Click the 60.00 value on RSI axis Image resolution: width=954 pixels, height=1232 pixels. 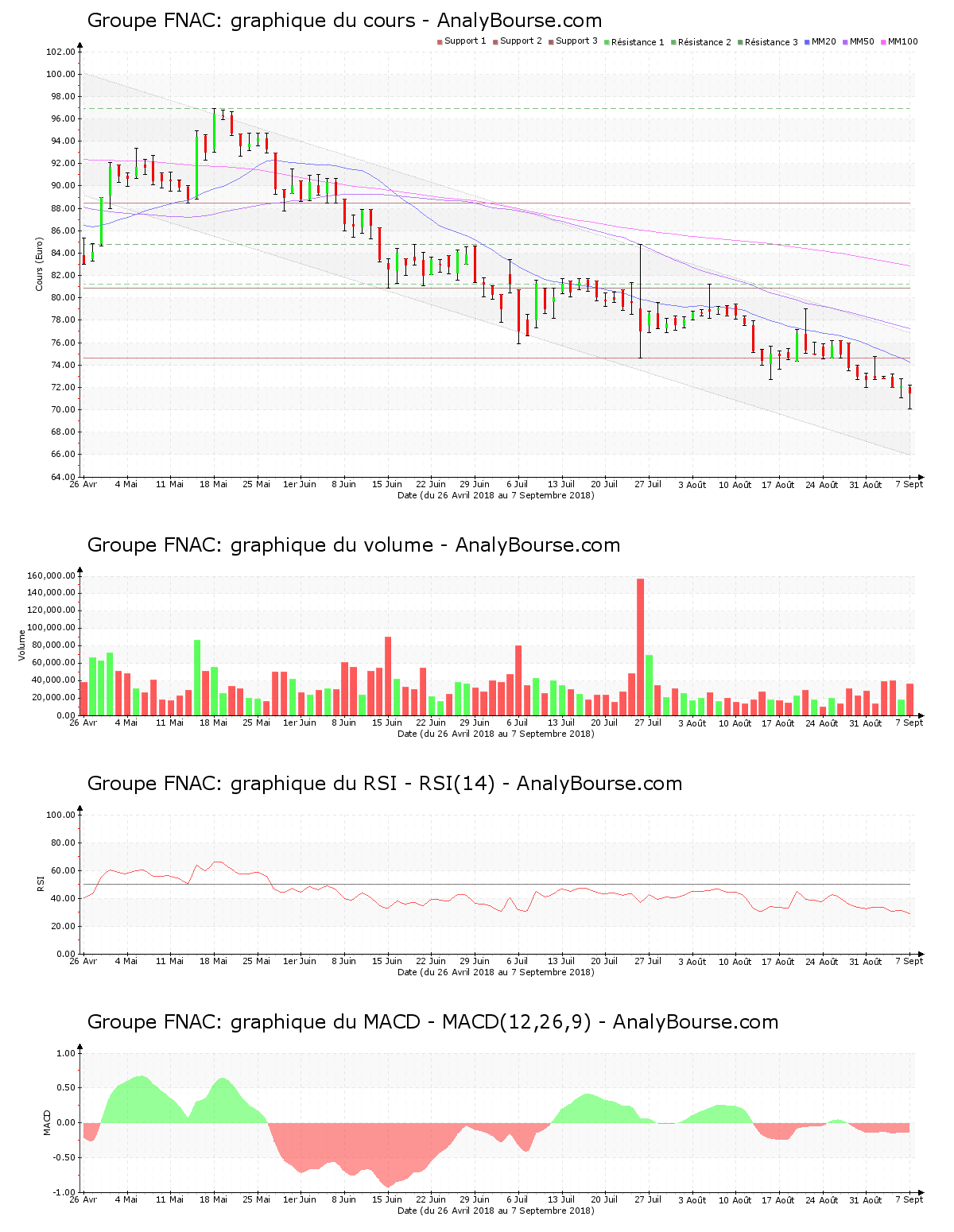coord(61,870)
